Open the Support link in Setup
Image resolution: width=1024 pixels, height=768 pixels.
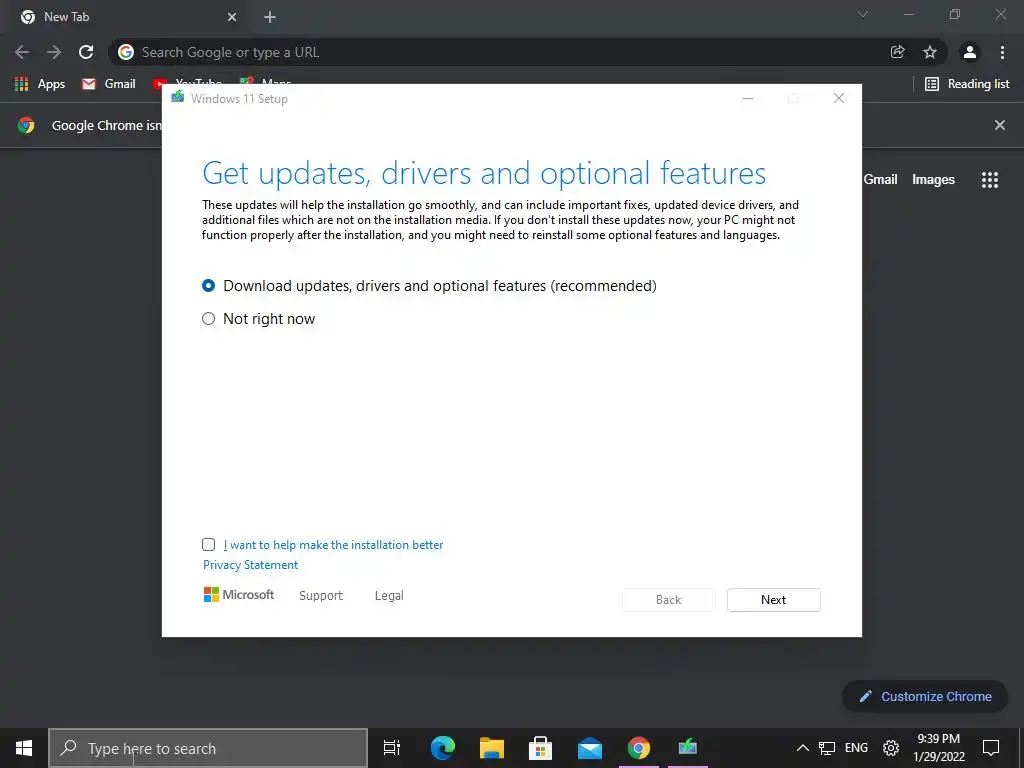pos(321,596)
